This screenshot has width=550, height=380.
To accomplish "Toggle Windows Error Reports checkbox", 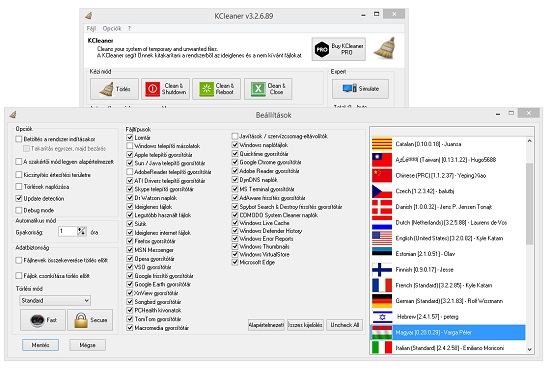I will [235, 239].
